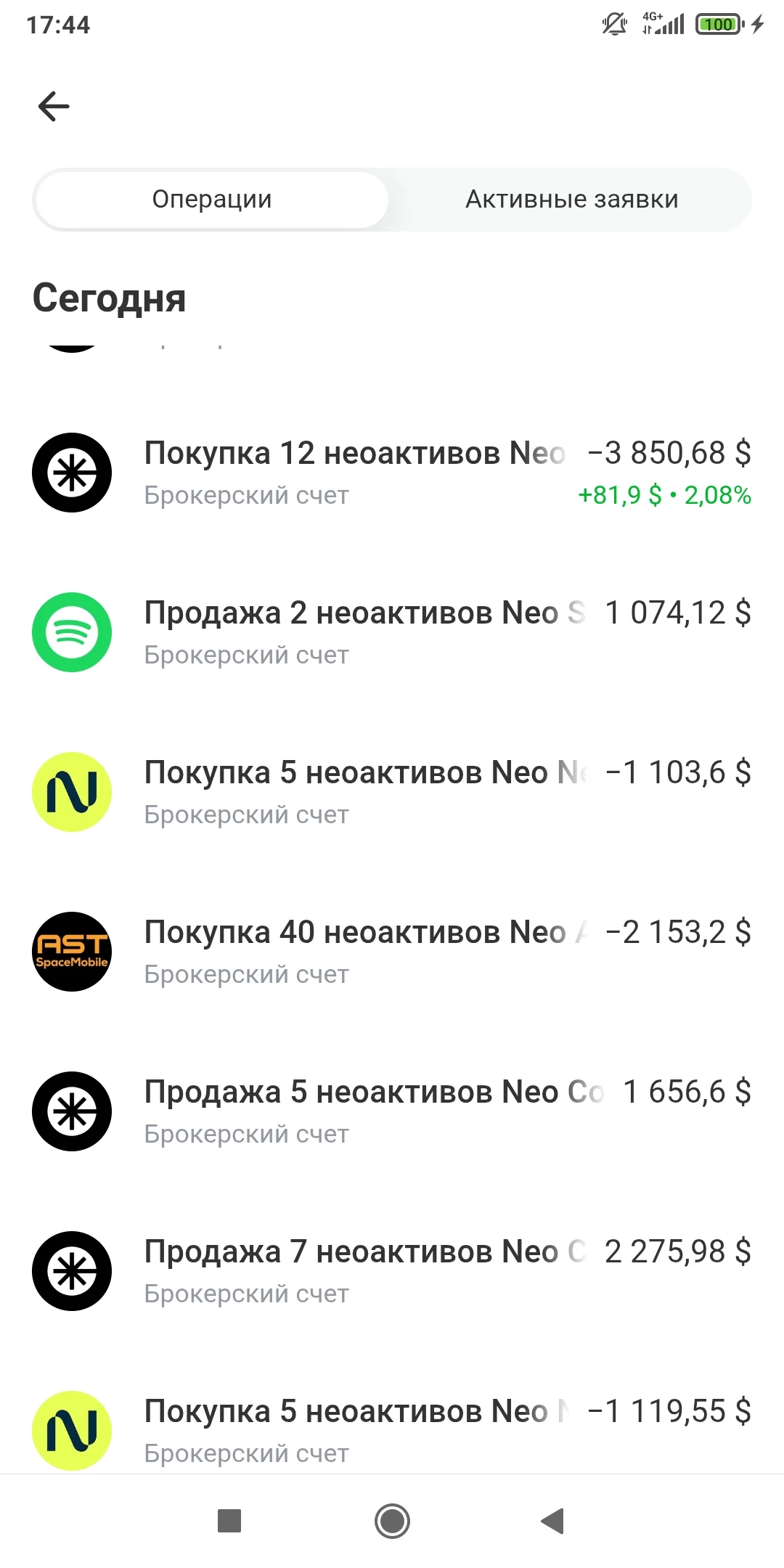Open the Продажа 2 неоактивов Neo S operation
Image resolution: width=784 pixels, height=1568 pixels.
392,632
